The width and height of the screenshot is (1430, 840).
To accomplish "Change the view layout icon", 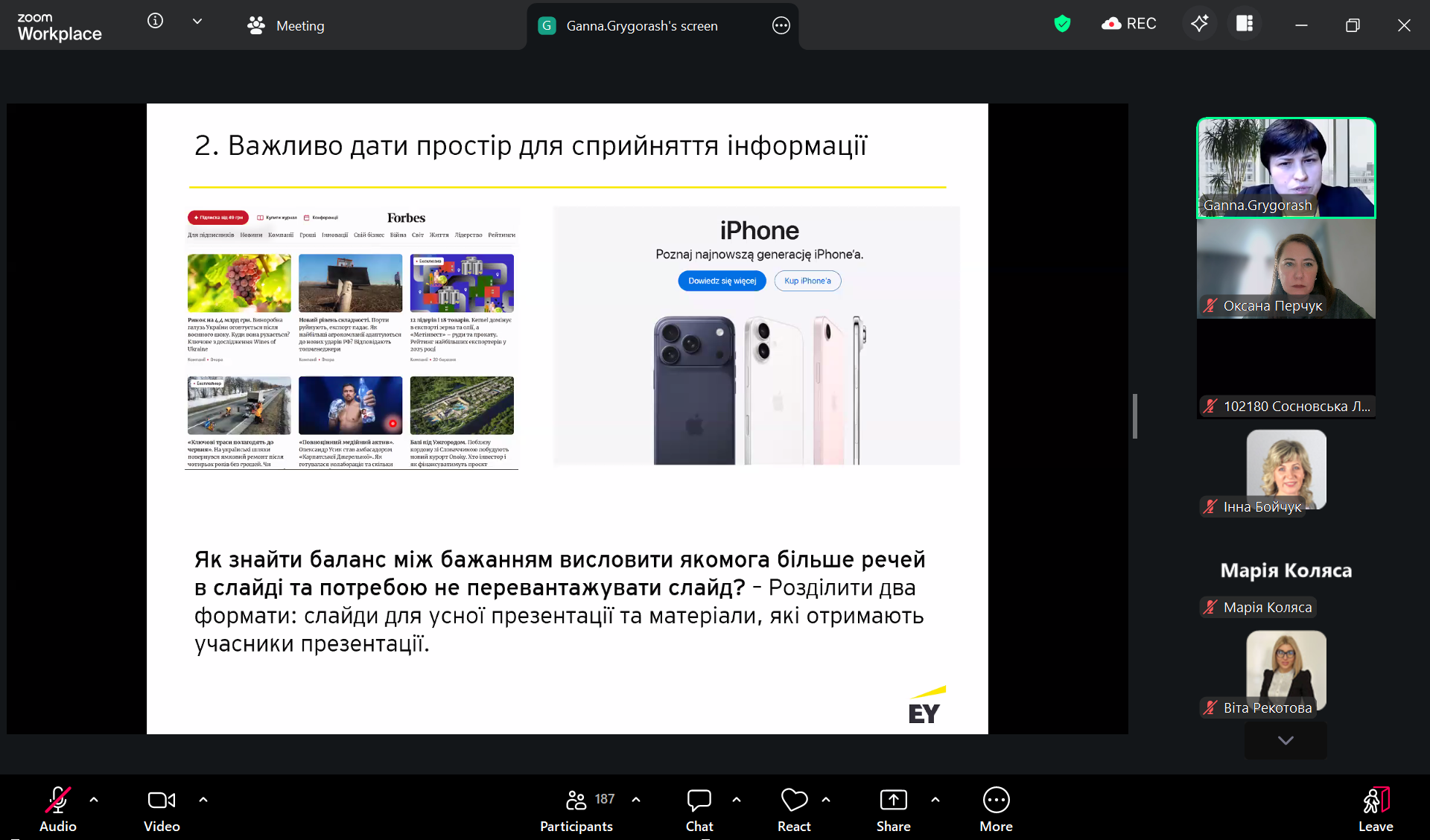I will 1245,24.
